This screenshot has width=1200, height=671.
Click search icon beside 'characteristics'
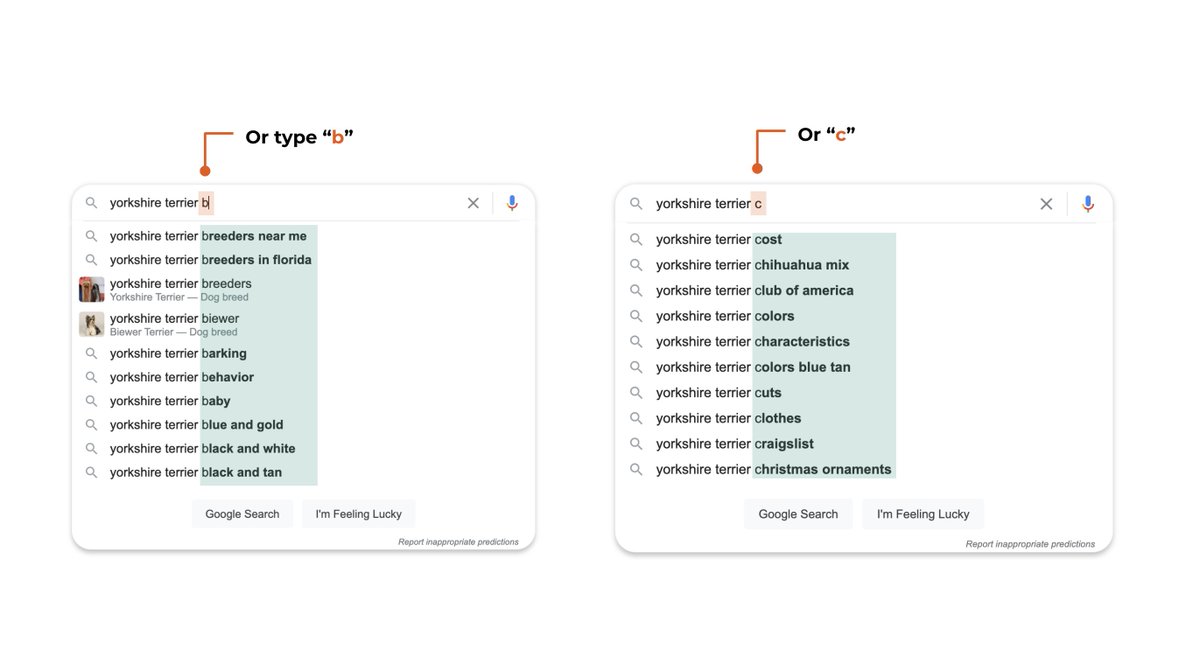coord(636,342)
